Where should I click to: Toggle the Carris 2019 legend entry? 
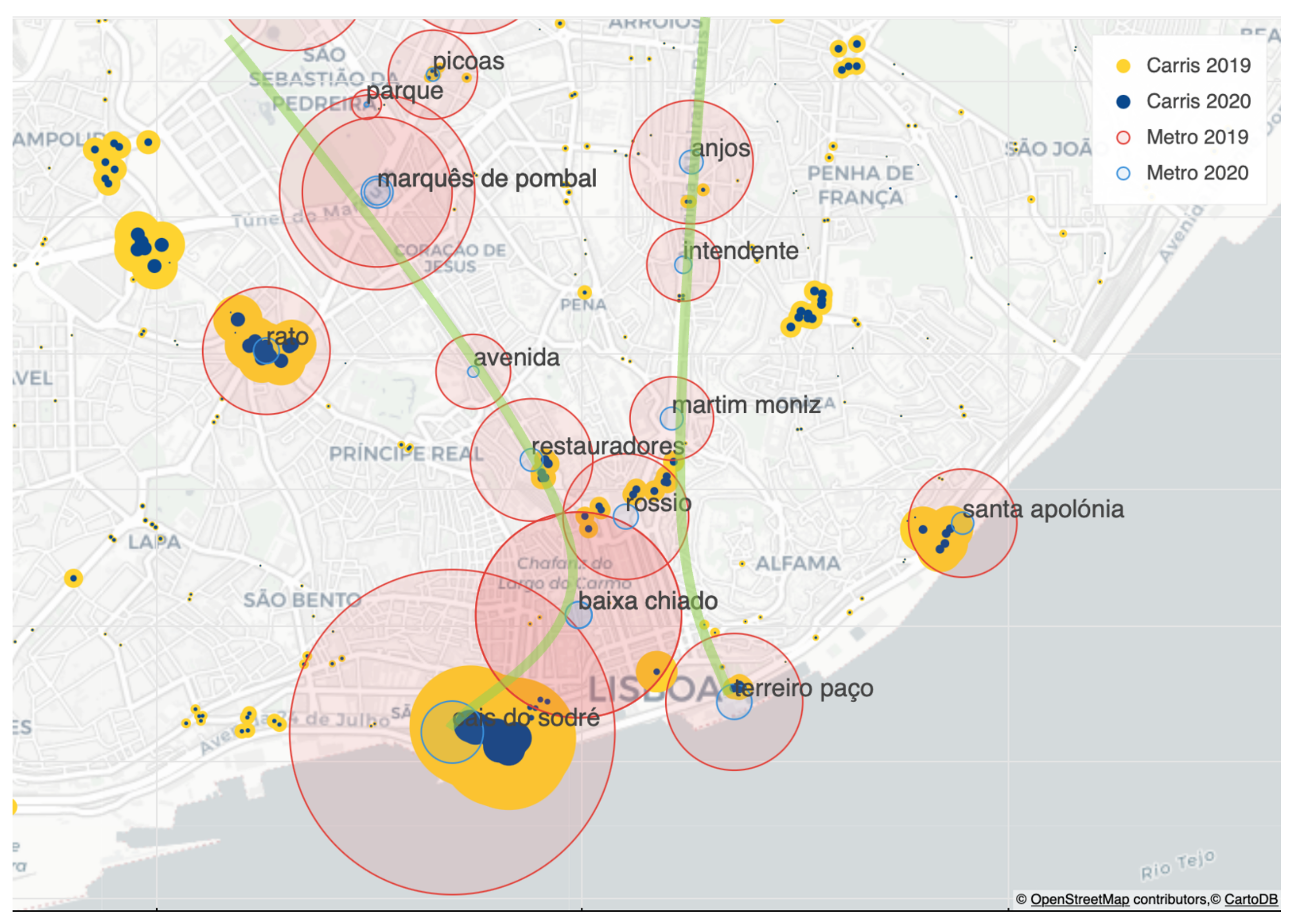pos(1183,65)
